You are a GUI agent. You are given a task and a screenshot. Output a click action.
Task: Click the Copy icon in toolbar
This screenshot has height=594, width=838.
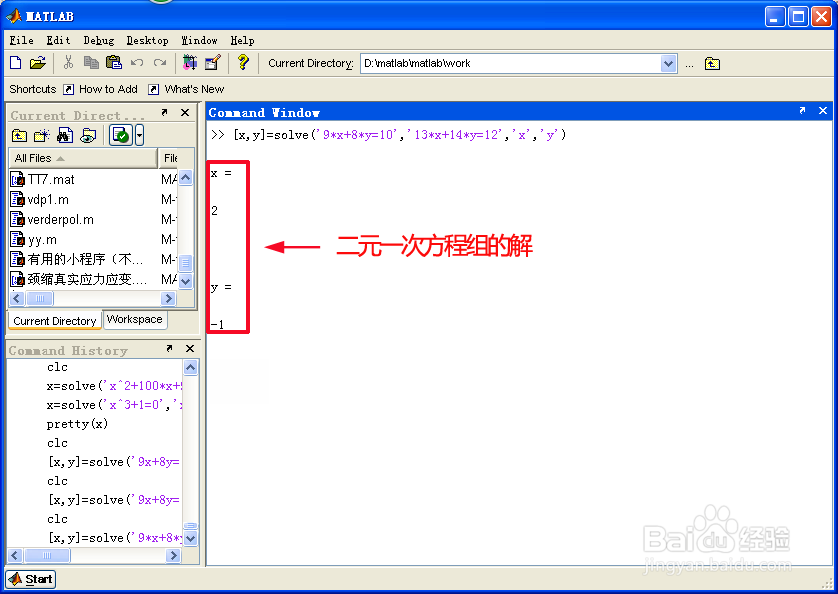coord(91,63)
